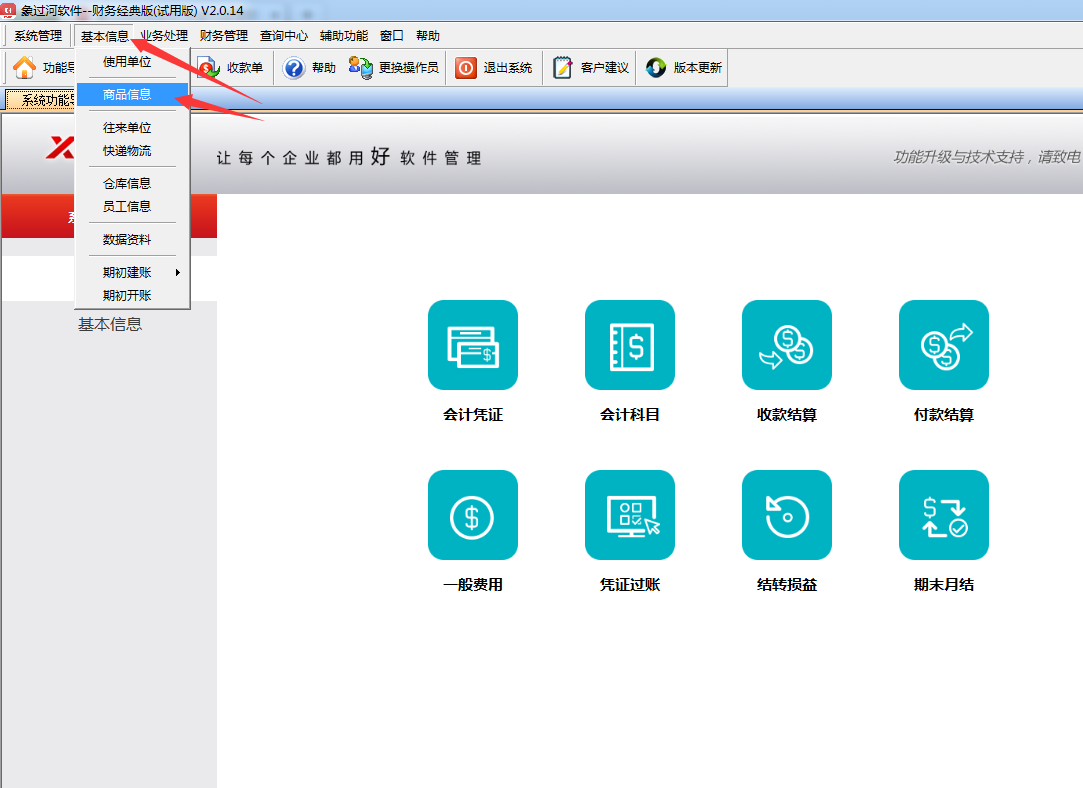Expand the 期初建账 submenu arrow
This screenshot has width=1083, height=788.
pos(178,273)
